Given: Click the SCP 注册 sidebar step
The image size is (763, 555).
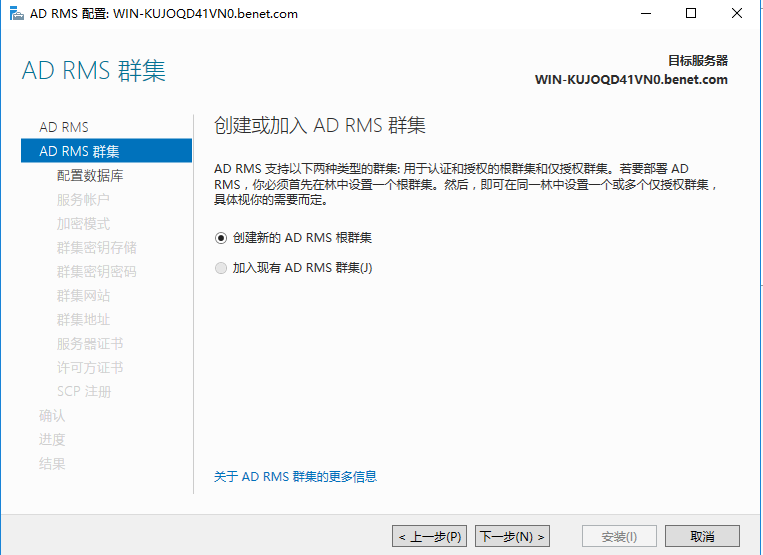Looking at the screenshot, I should click(84, 392).
